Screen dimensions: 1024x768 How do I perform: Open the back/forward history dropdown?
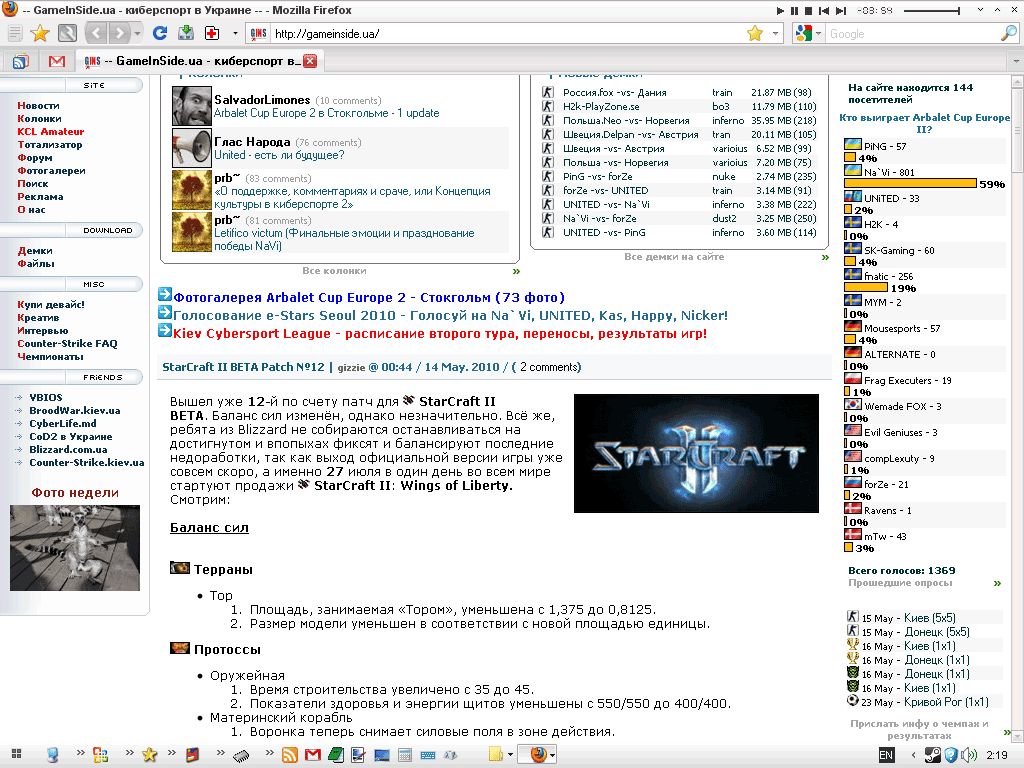(x=137, y=33)
